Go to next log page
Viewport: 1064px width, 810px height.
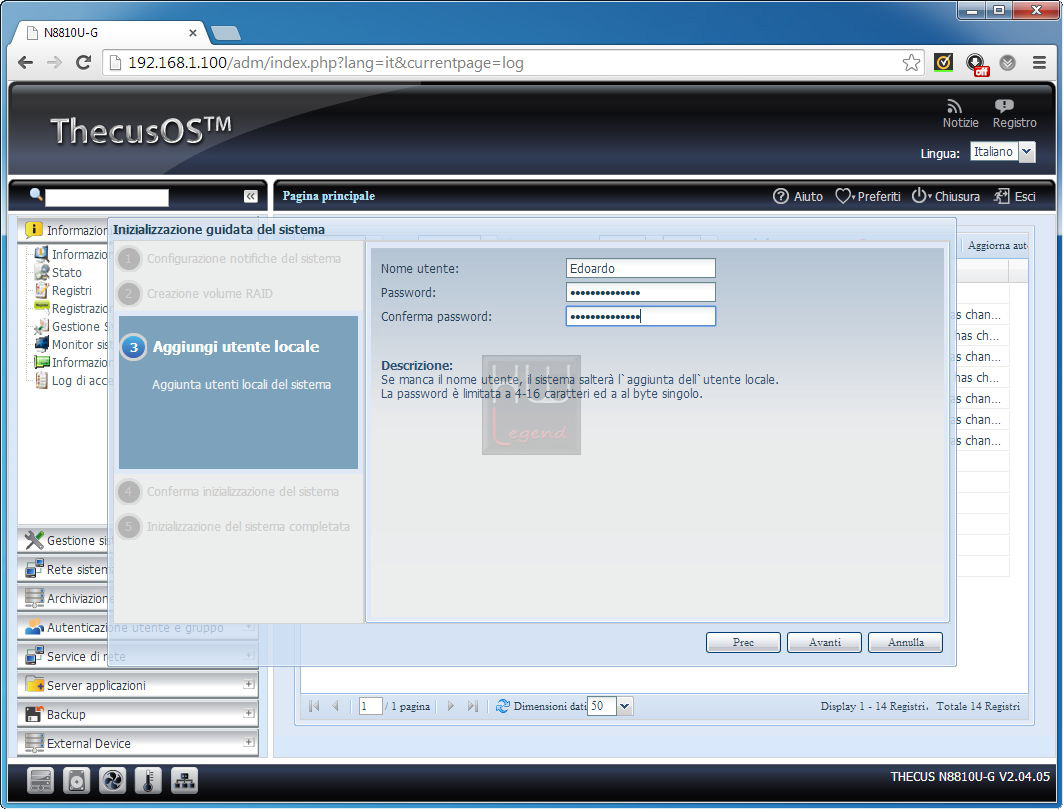point(450,706)
